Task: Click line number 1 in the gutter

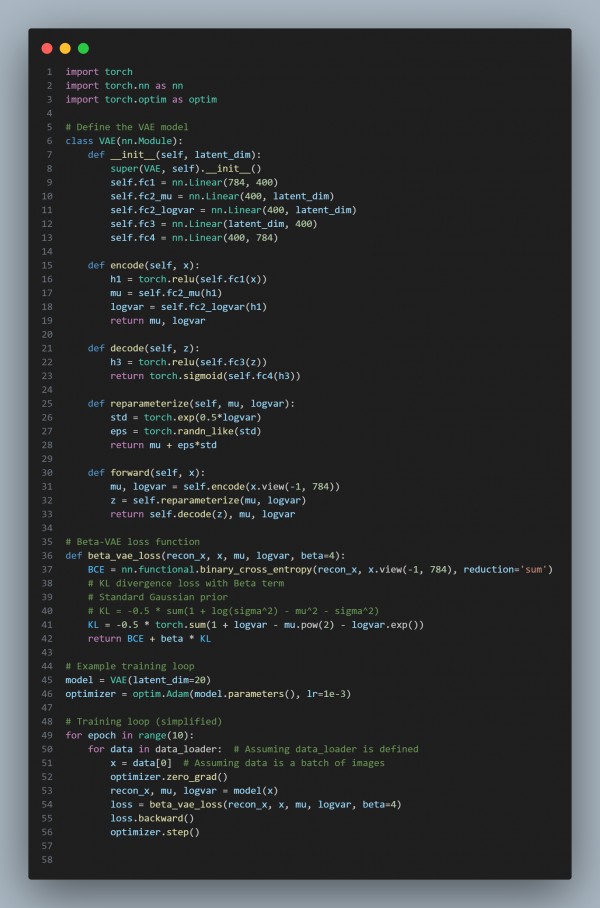Action: pos(49,72)
